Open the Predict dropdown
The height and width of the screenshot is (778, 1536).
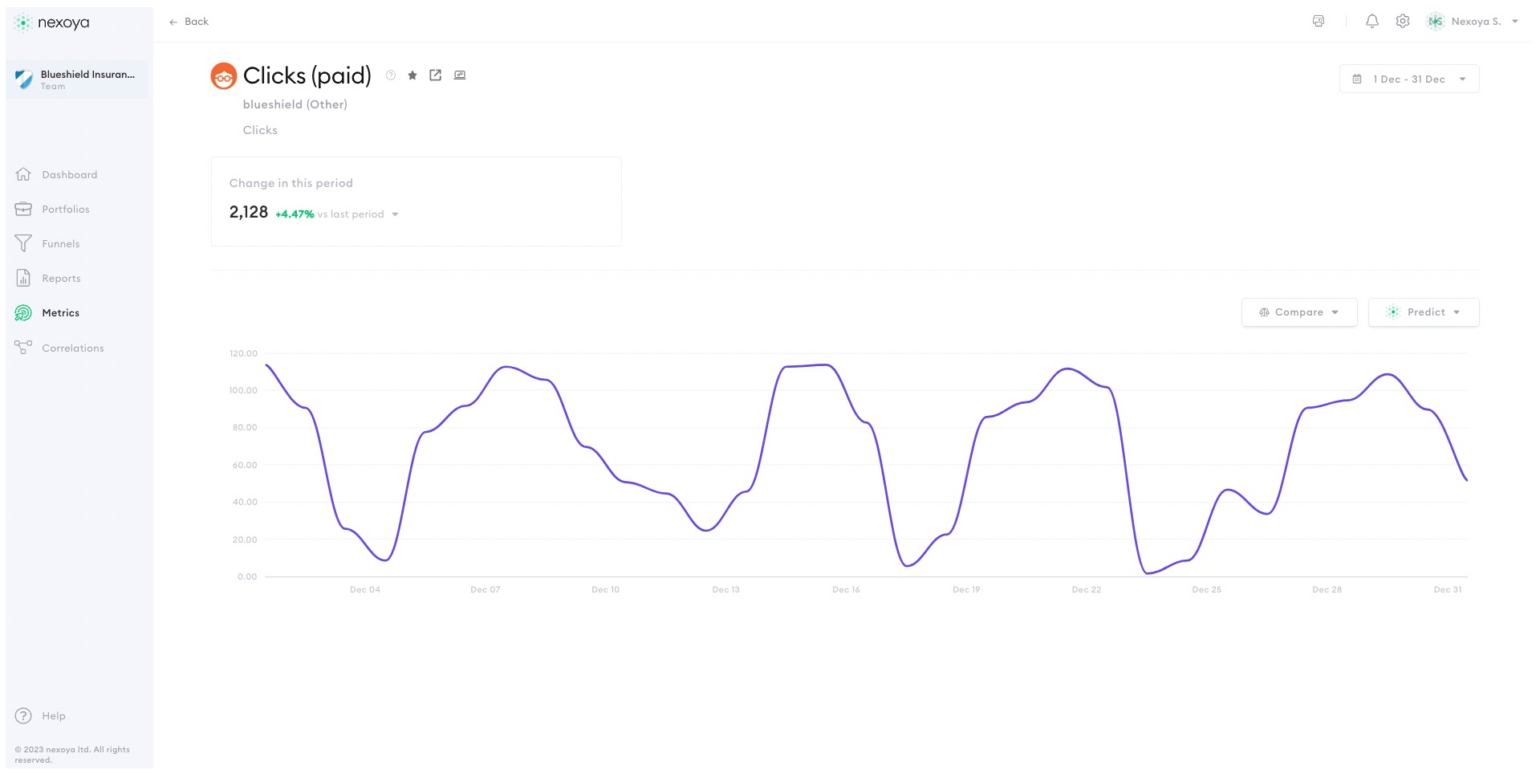coord(1423,311)
